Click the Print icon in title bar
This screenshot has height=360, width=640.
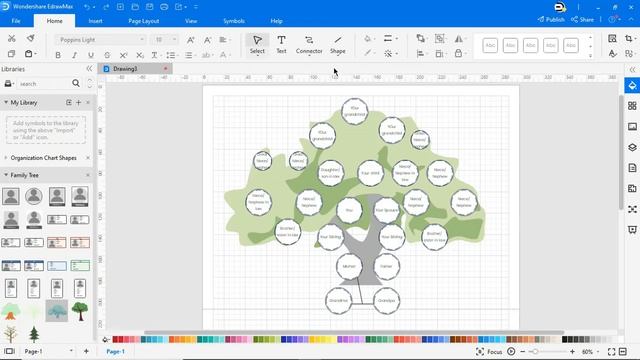click(164, 7)
